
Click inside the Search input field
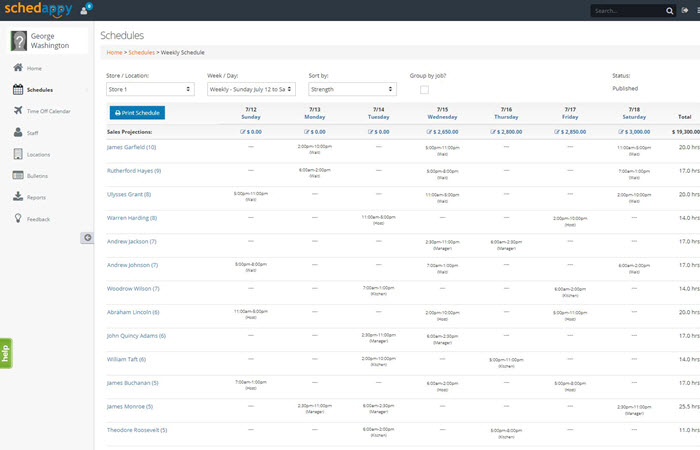click(625, 11)
